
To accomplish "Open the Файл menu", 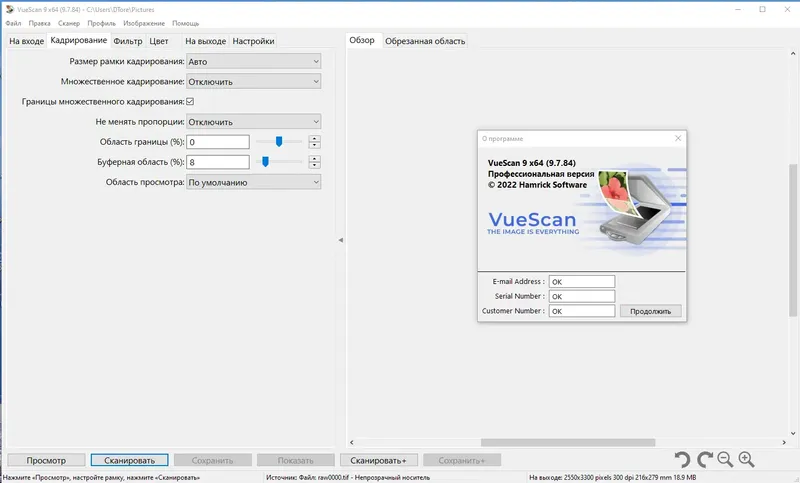I will (13, 23).
